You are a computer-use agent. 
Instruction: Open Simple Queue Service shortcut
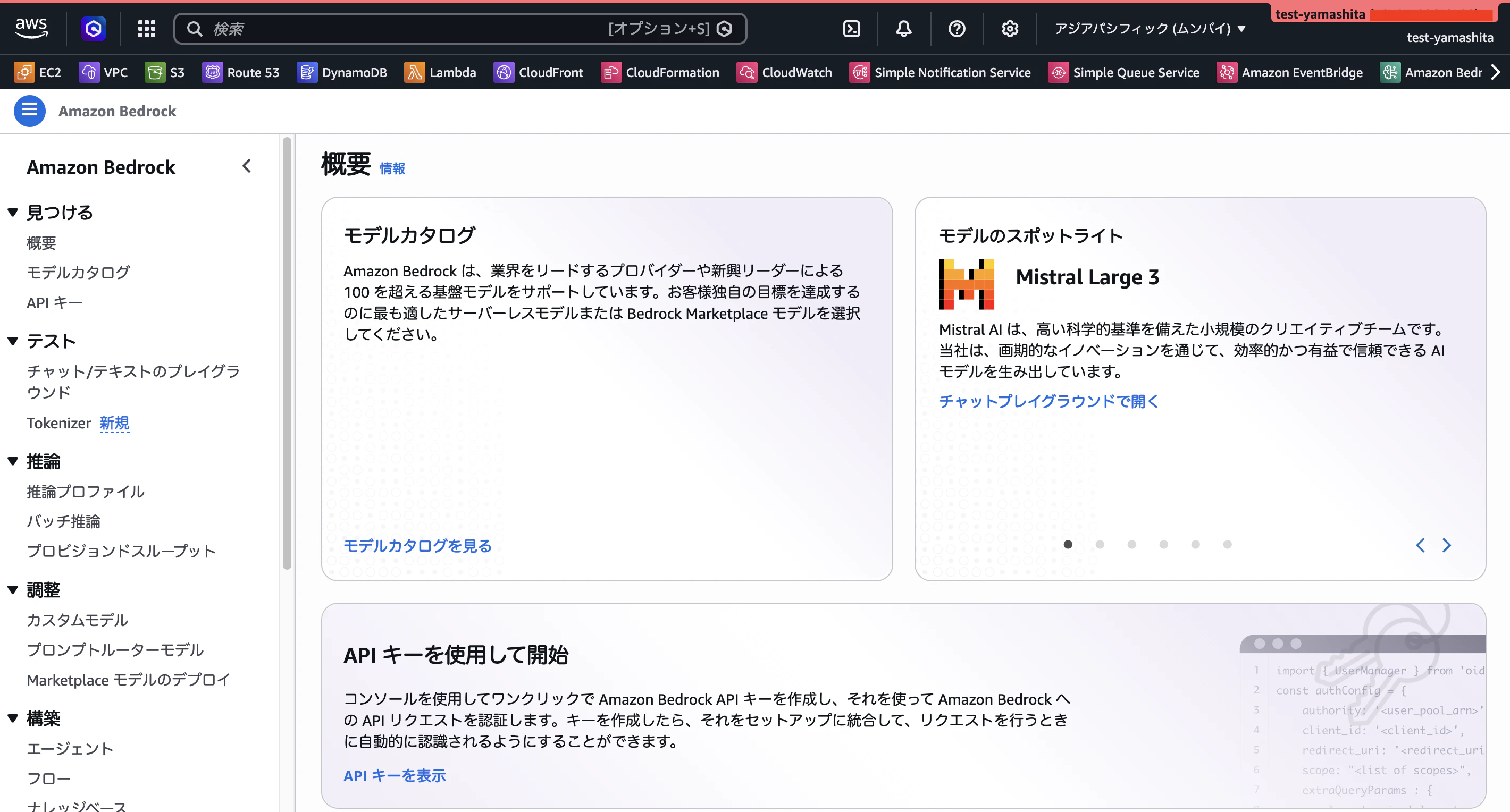[x=1123, y=72]
